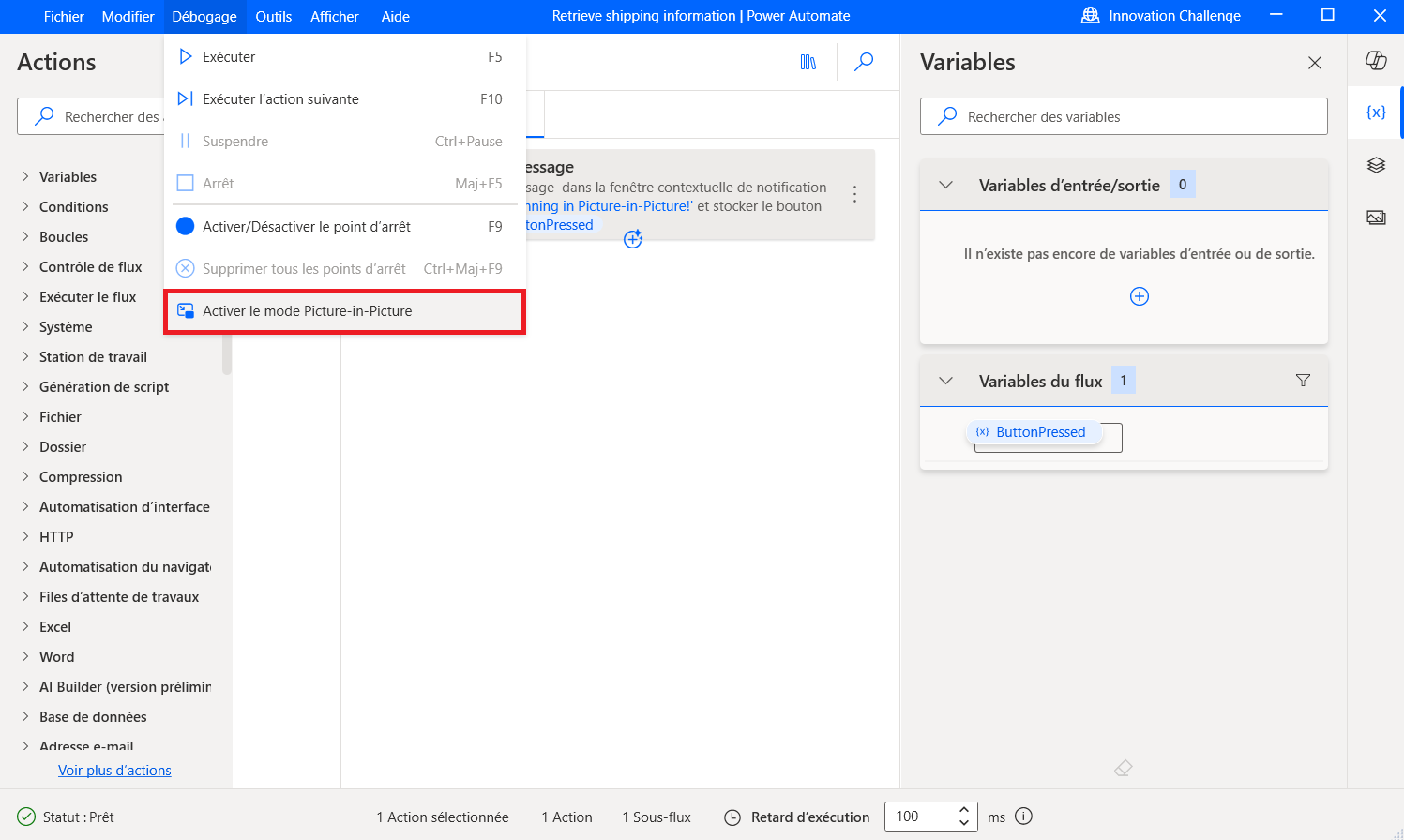Expand Automatisation d'interface group
The height and width of the screenshot is (840, 1404).
click(26, 506)
